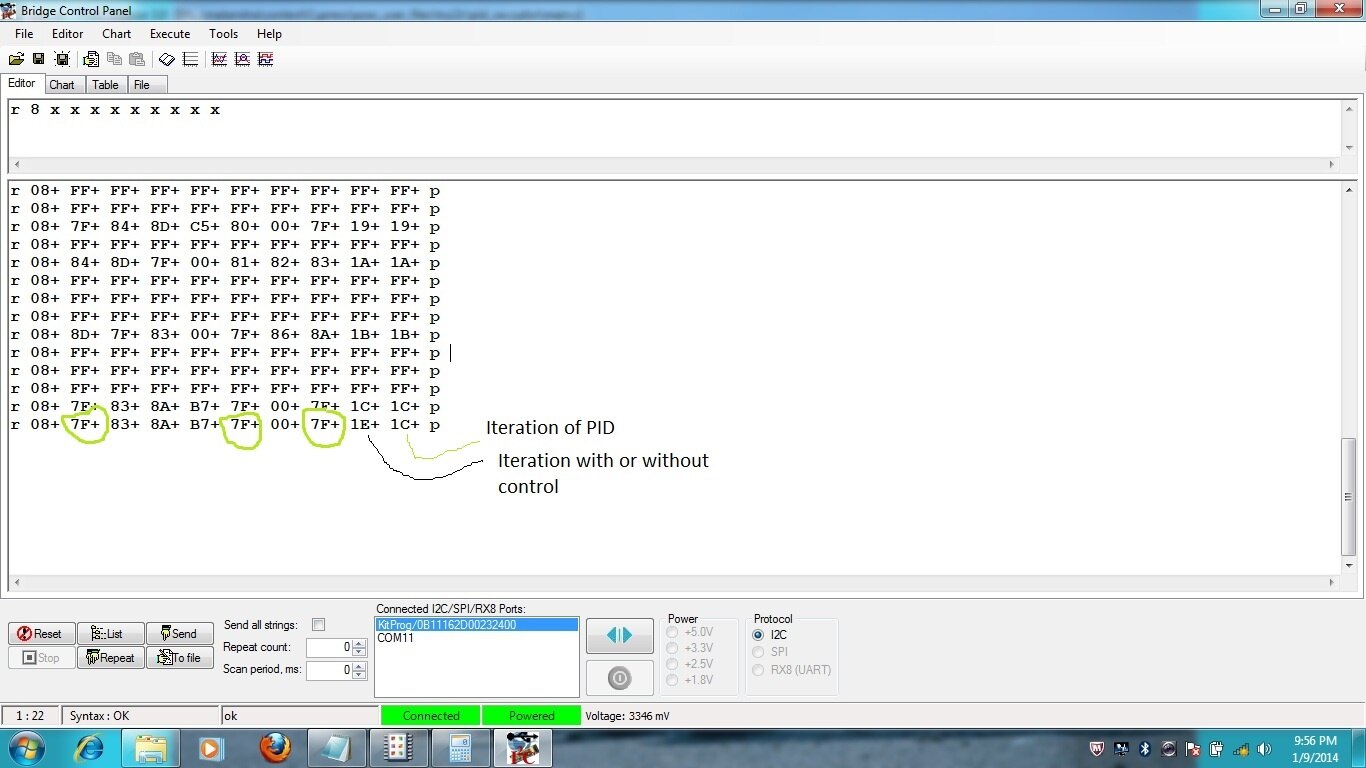This screenshot has height=768, width=1366.
Task: Select the +5.0V power radio button
Action: click(672, 632)
